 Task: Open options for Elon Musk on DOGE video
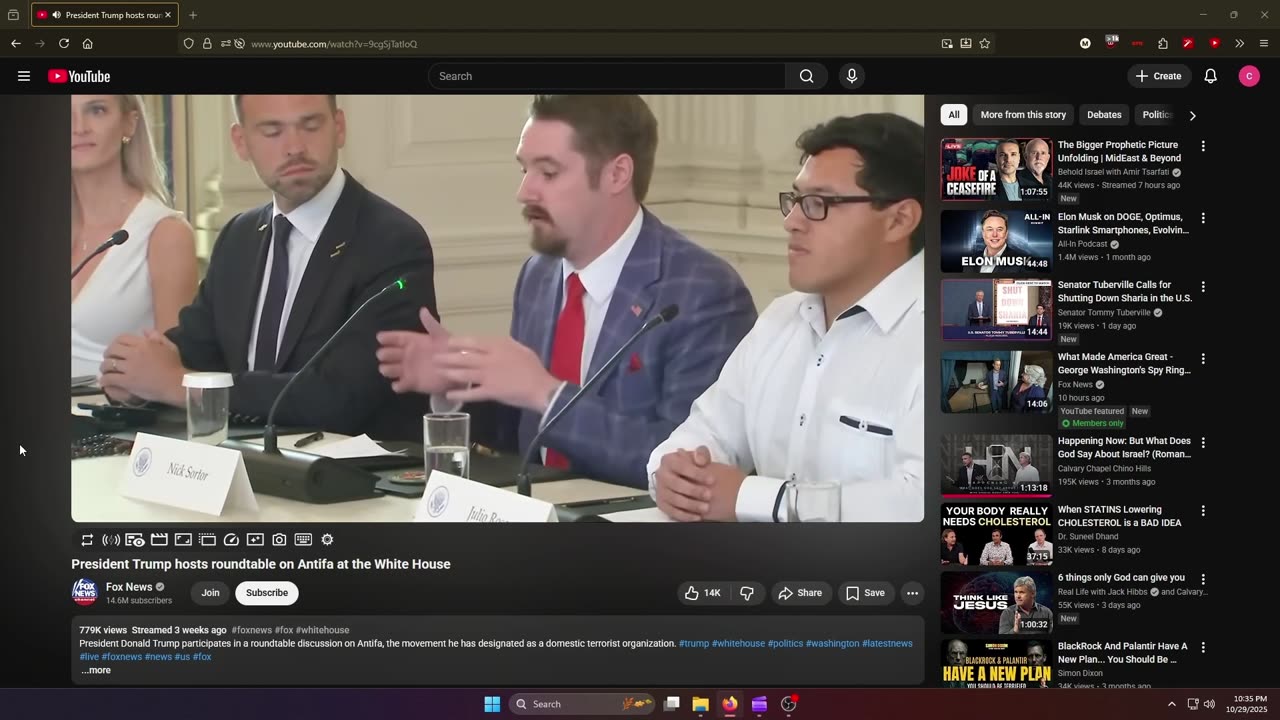coord(1203,218)
